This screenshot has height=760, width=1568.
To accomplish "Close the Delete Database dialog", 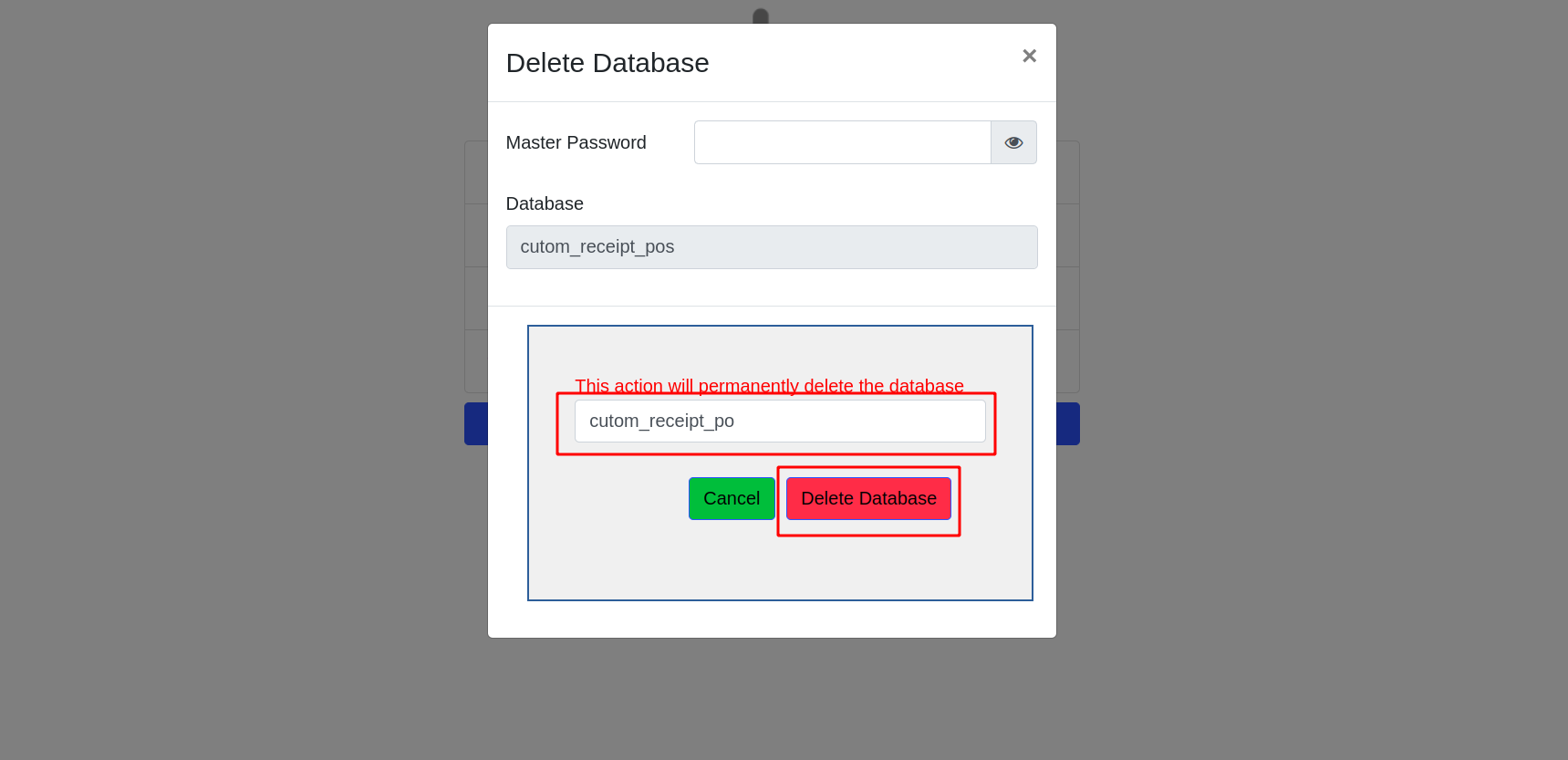I will pyautogui.click(x=1029, y=56).
